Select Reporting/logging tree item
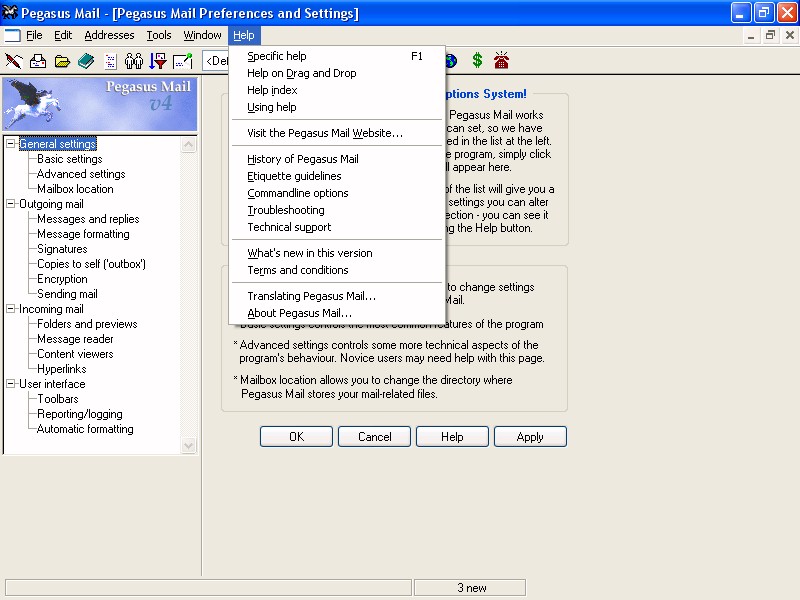Viewport: 800px width, 600px height. click(80, 414)
